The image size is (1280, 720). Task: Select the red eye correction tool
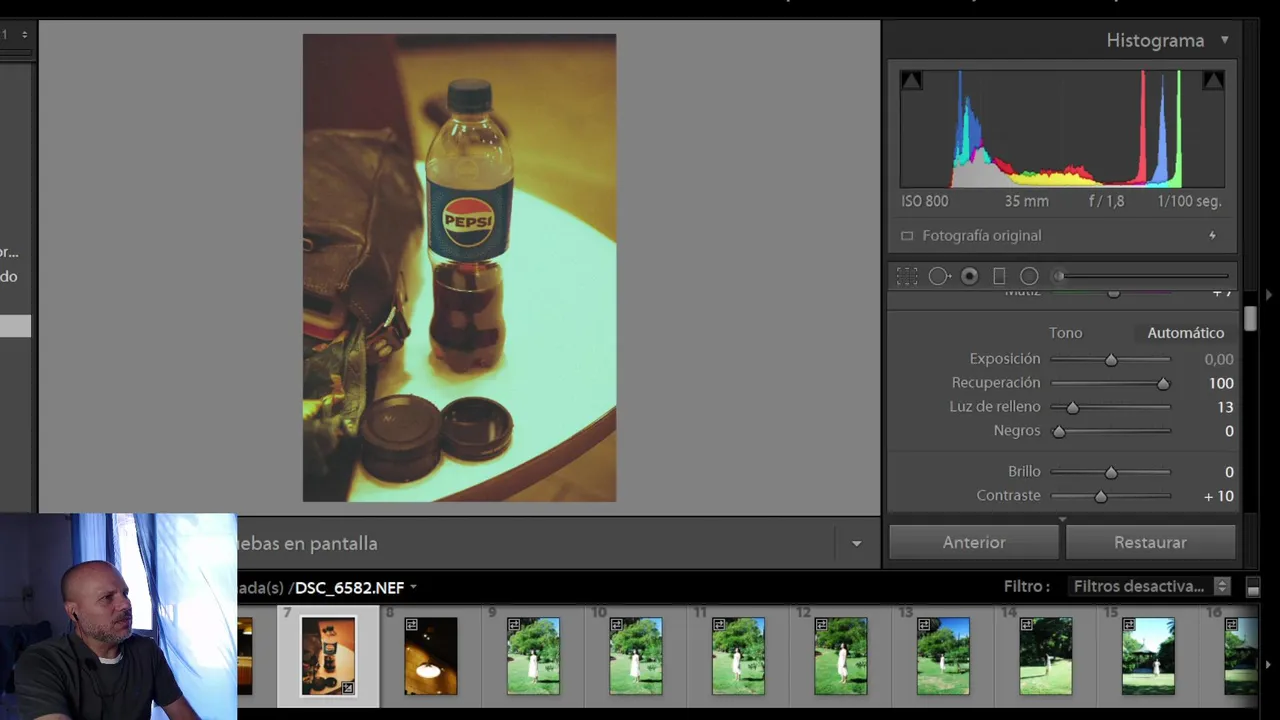click(x=969, y=276)
